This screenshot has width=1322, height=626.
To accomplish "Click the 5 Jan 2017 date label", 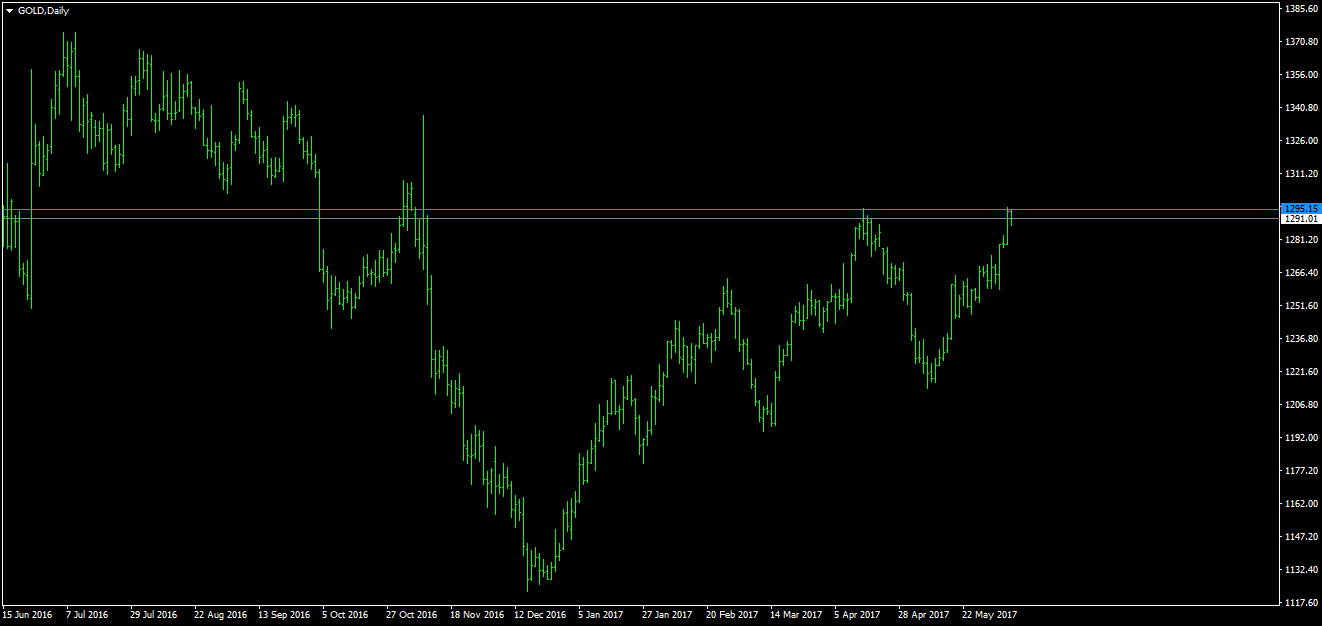I will tap(601, 615).
